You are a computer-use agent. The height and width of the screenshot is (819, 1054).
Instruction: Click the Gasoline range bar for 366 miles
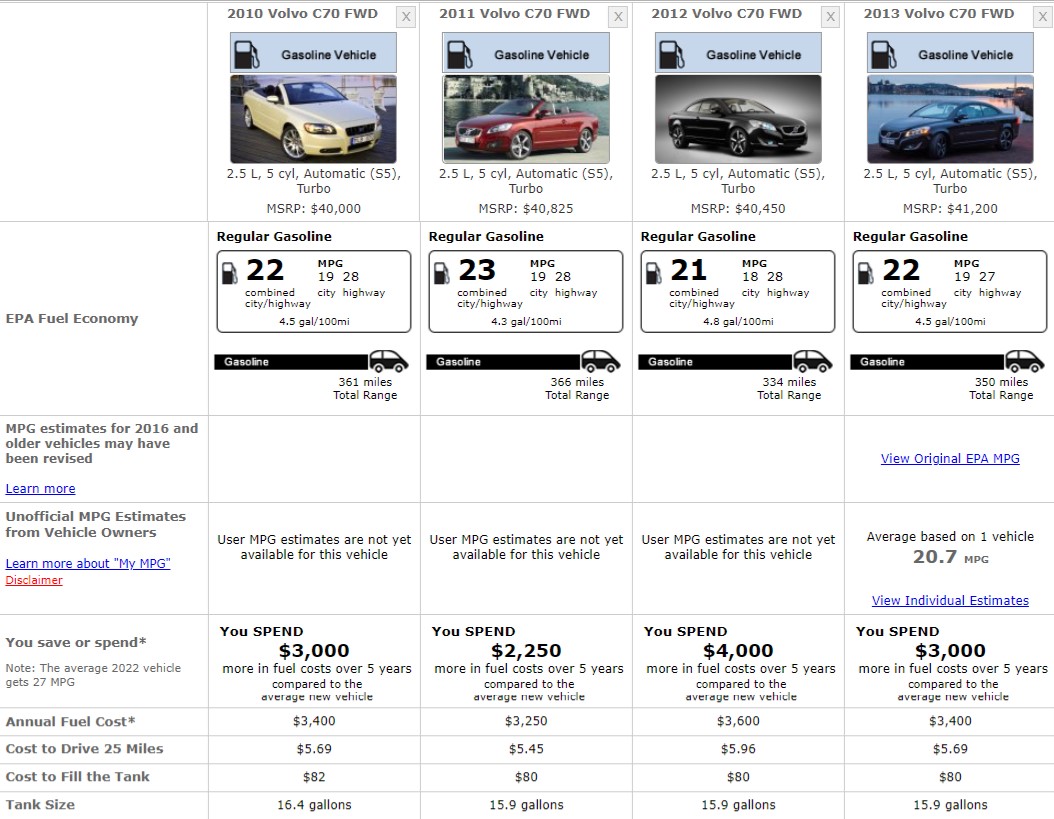tap(503, 362)
